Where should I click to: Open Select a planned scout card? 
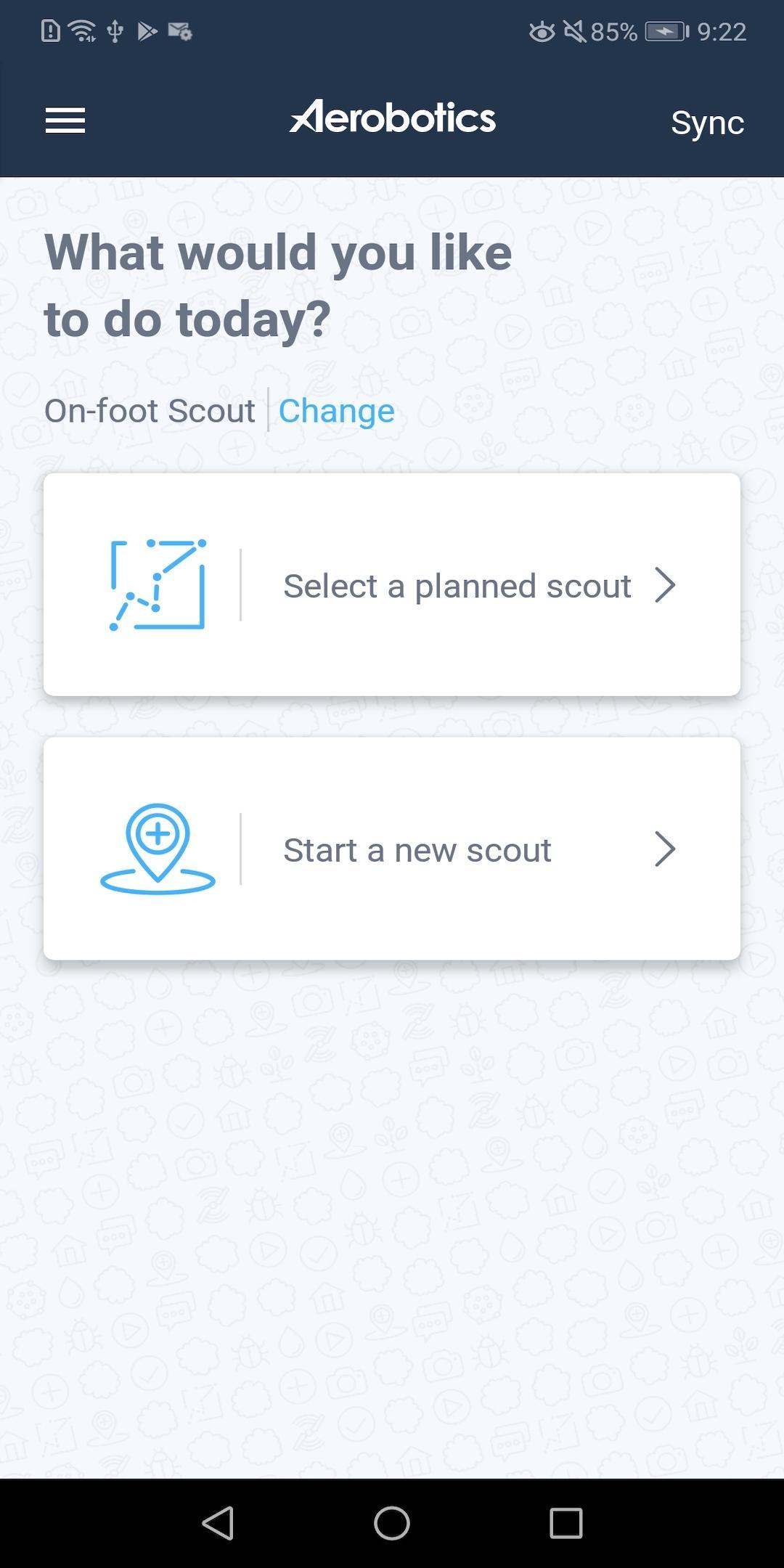pyautogui.click(x=392, y=584)
